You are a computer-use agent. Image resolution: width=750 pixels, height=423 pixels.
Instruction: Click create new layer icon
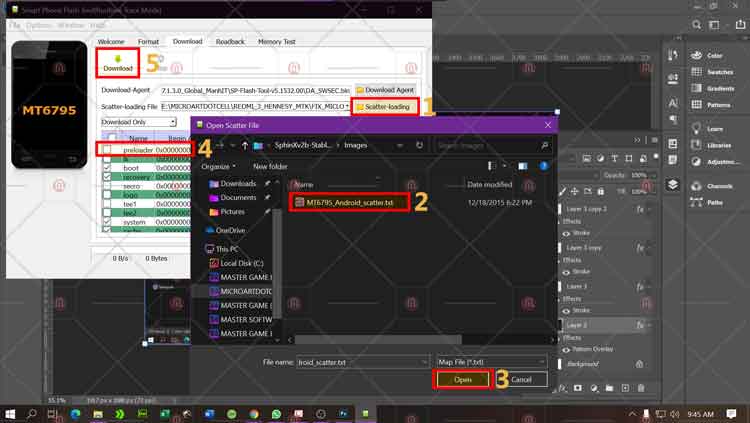click(625, 388)
